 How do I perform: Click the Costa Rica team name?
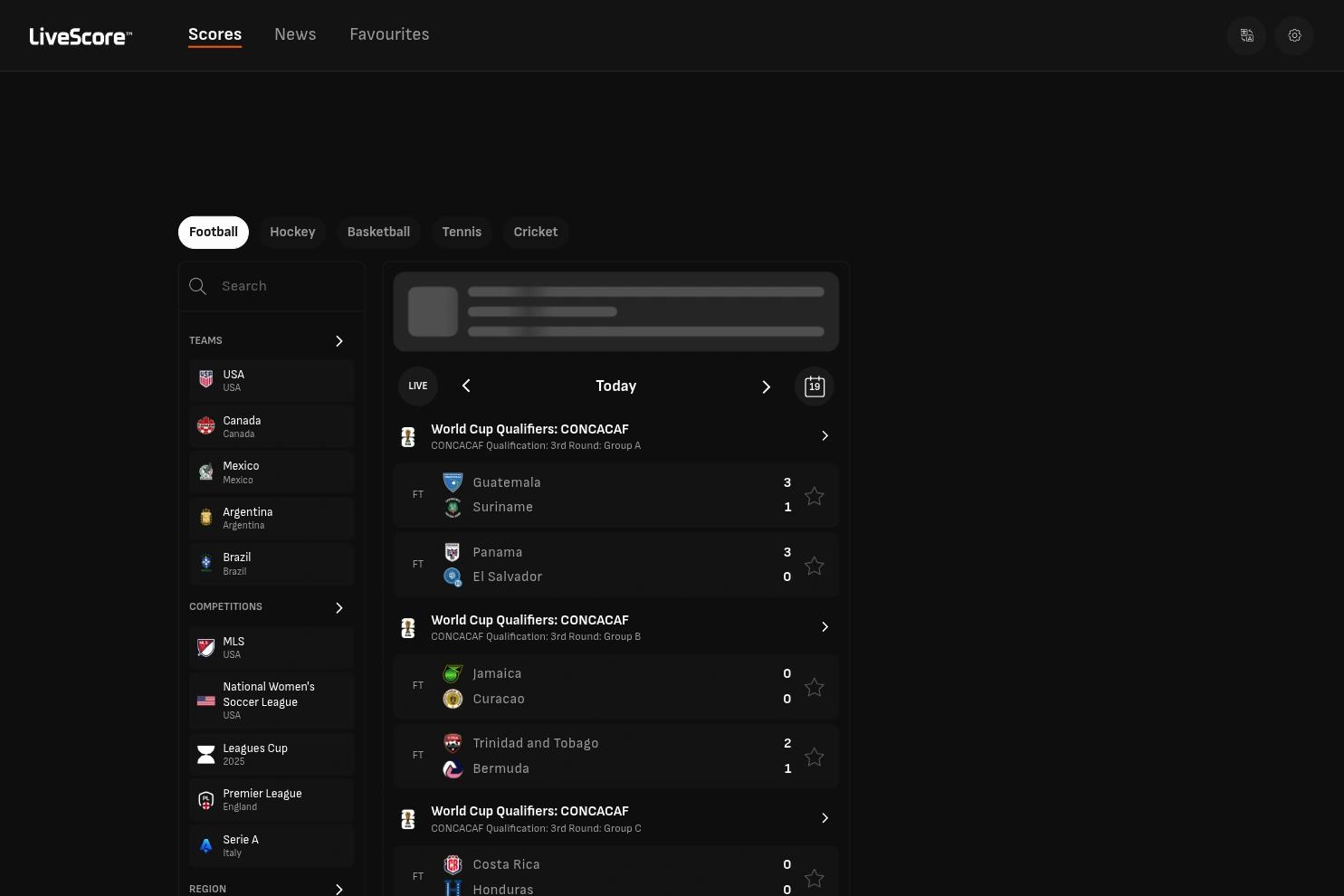506,865
